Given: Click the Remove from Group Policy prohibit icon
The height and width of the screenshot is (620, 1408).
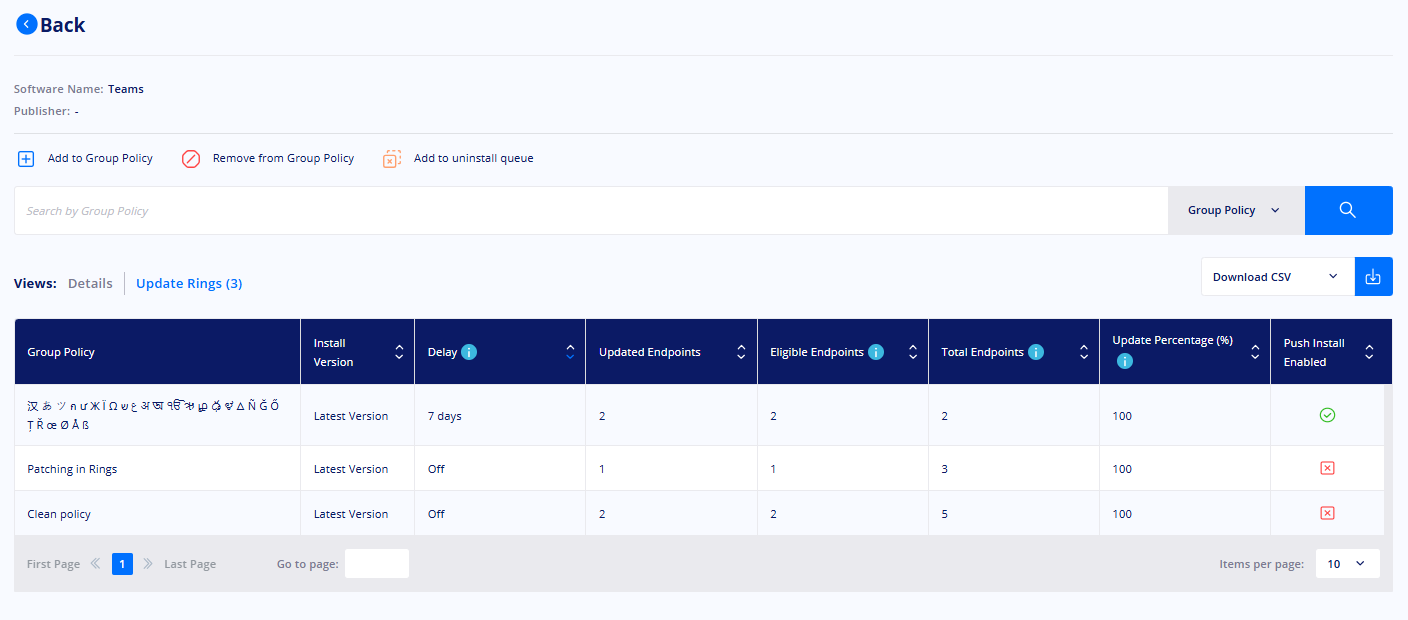Looking at the screenshot, I should 191,159.
